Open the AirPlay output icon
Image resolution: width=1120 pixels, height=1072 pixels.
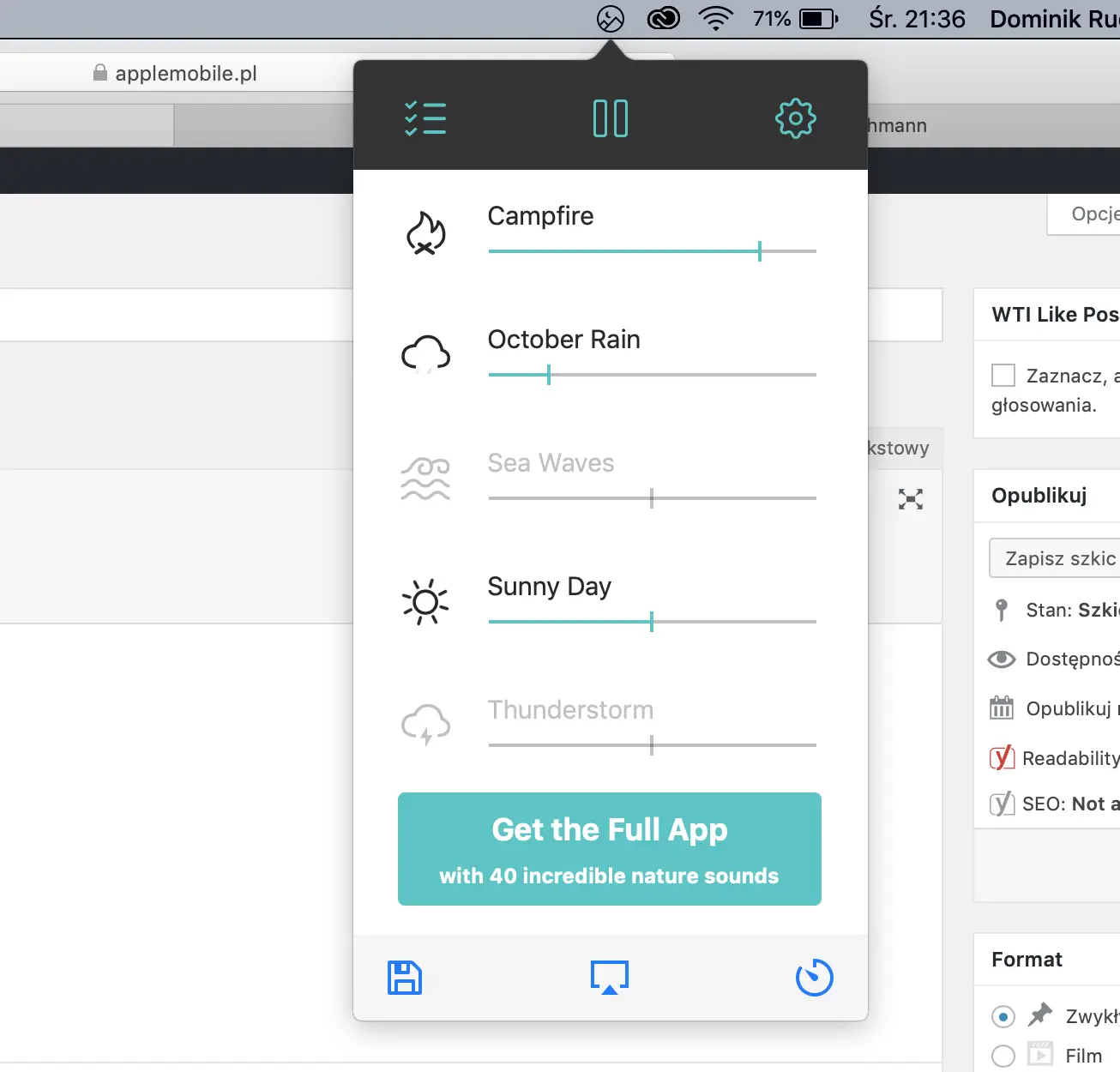(610, 978)
